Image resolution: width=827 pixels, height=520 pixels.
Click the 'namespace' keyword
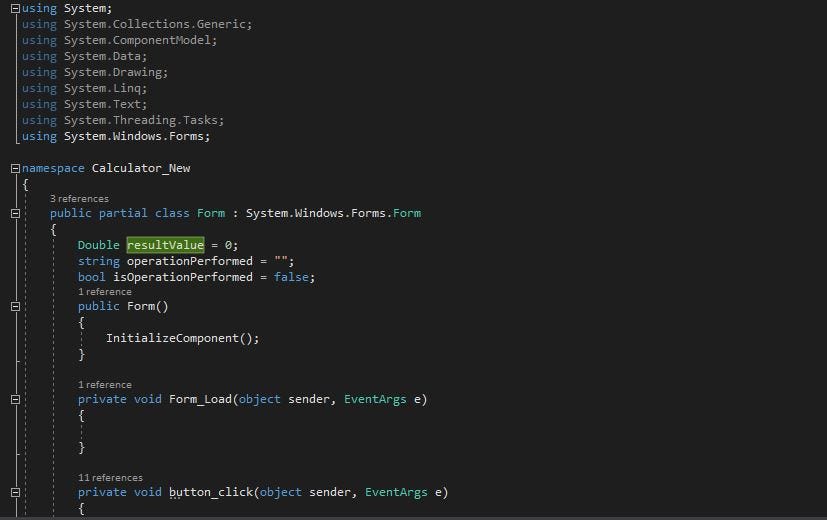53,168
